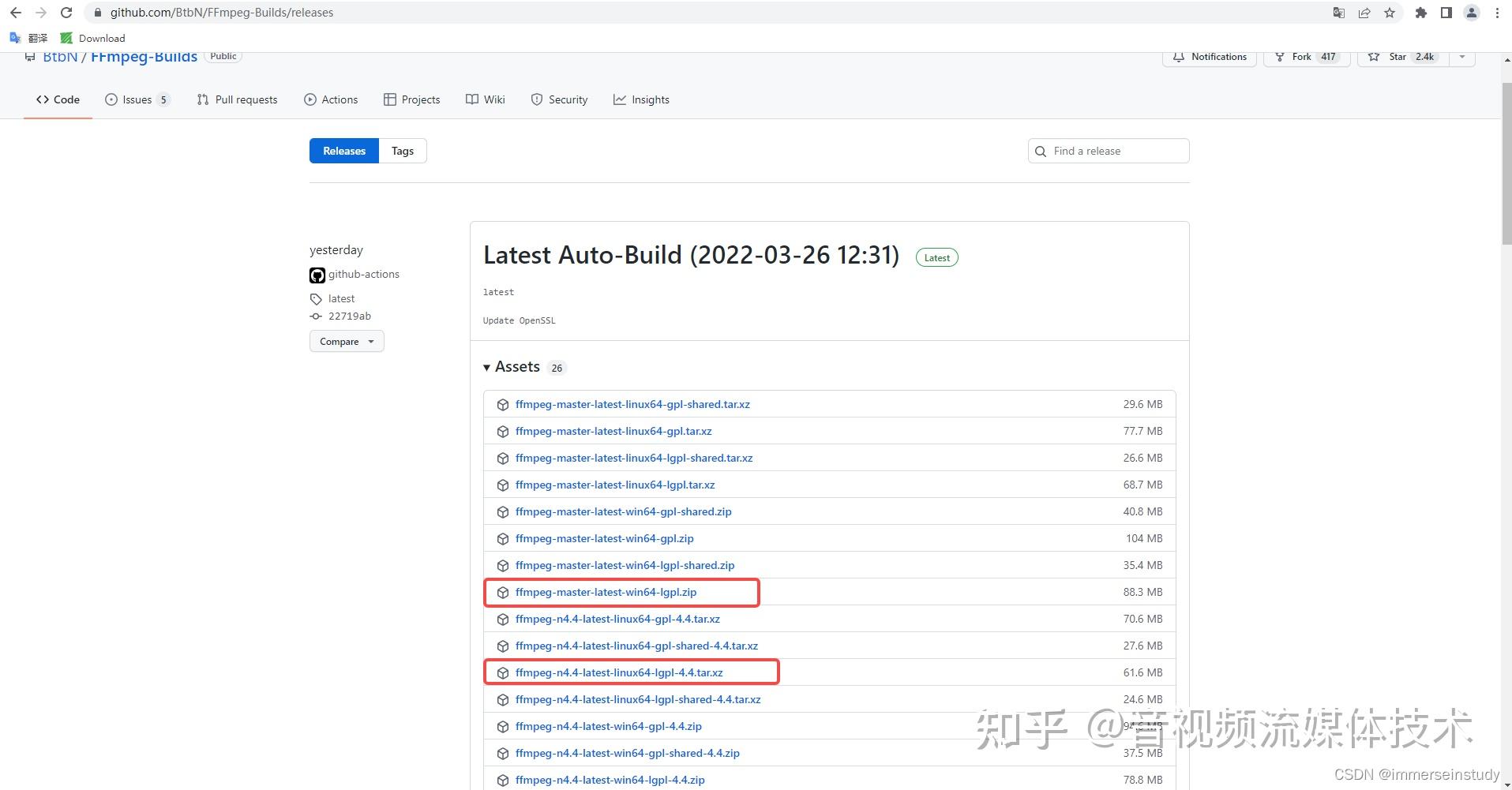Switch to the Issues tab
The image size is (1512, 790).
[137, 99]
